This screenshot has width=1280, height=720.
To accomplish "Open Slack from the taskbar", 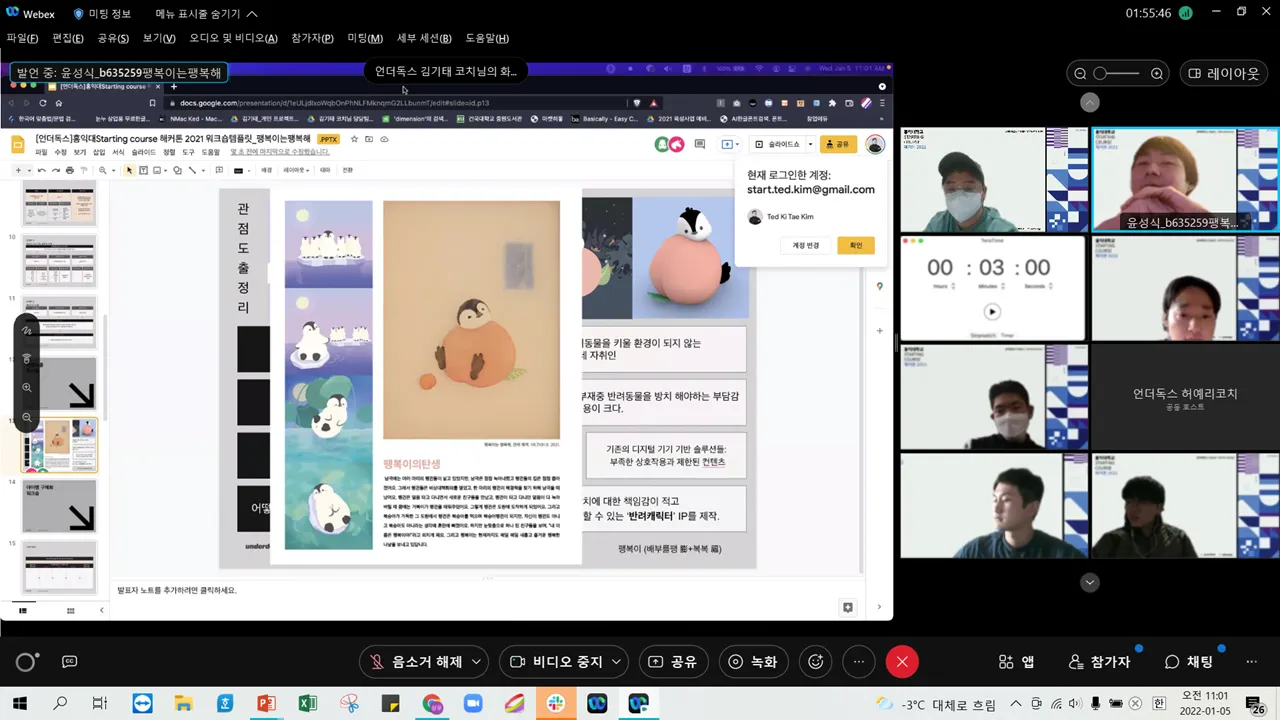I will pyautogui.click(x=555, y=704).
